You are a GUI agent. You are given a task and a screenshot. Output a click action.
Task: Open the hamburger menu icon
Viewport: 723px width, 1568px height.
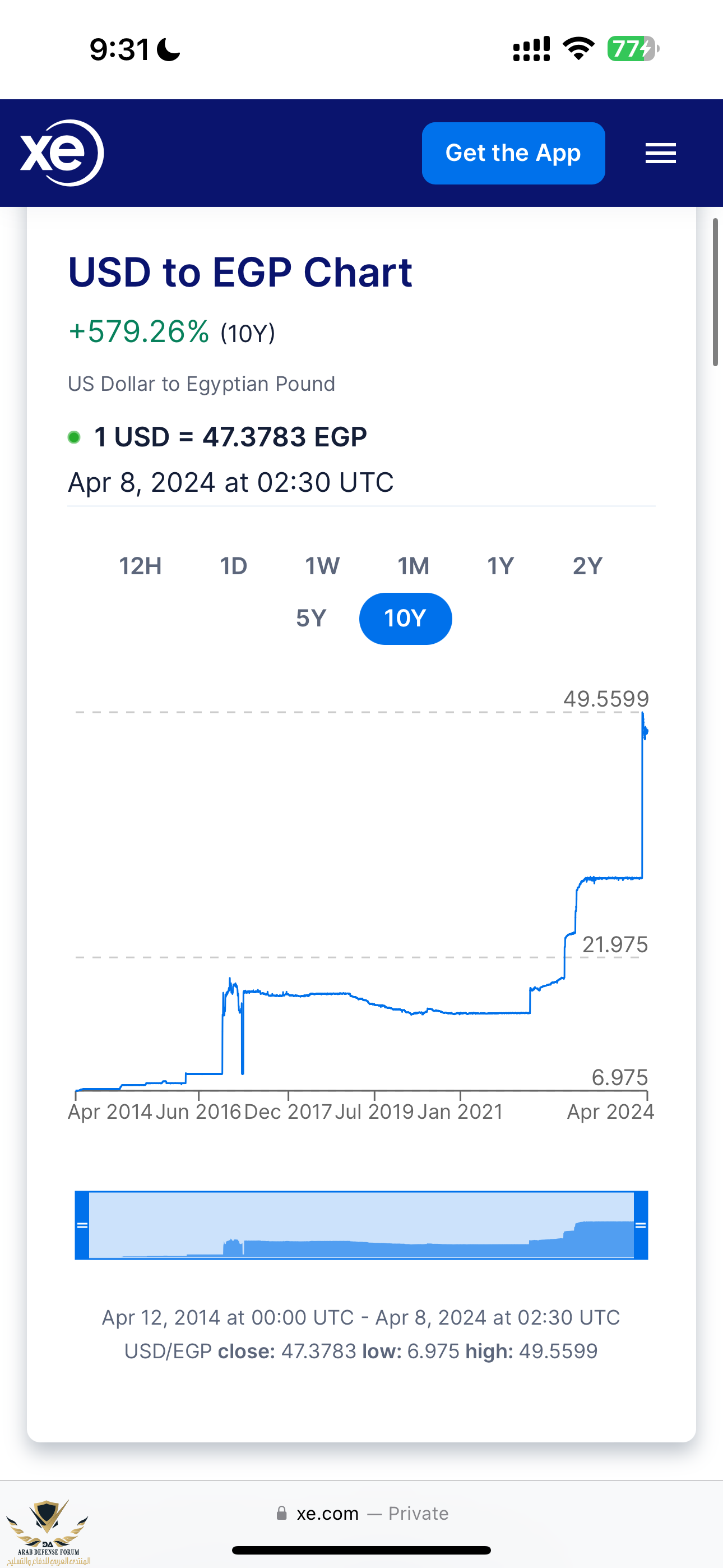click(x=660, y=154)
